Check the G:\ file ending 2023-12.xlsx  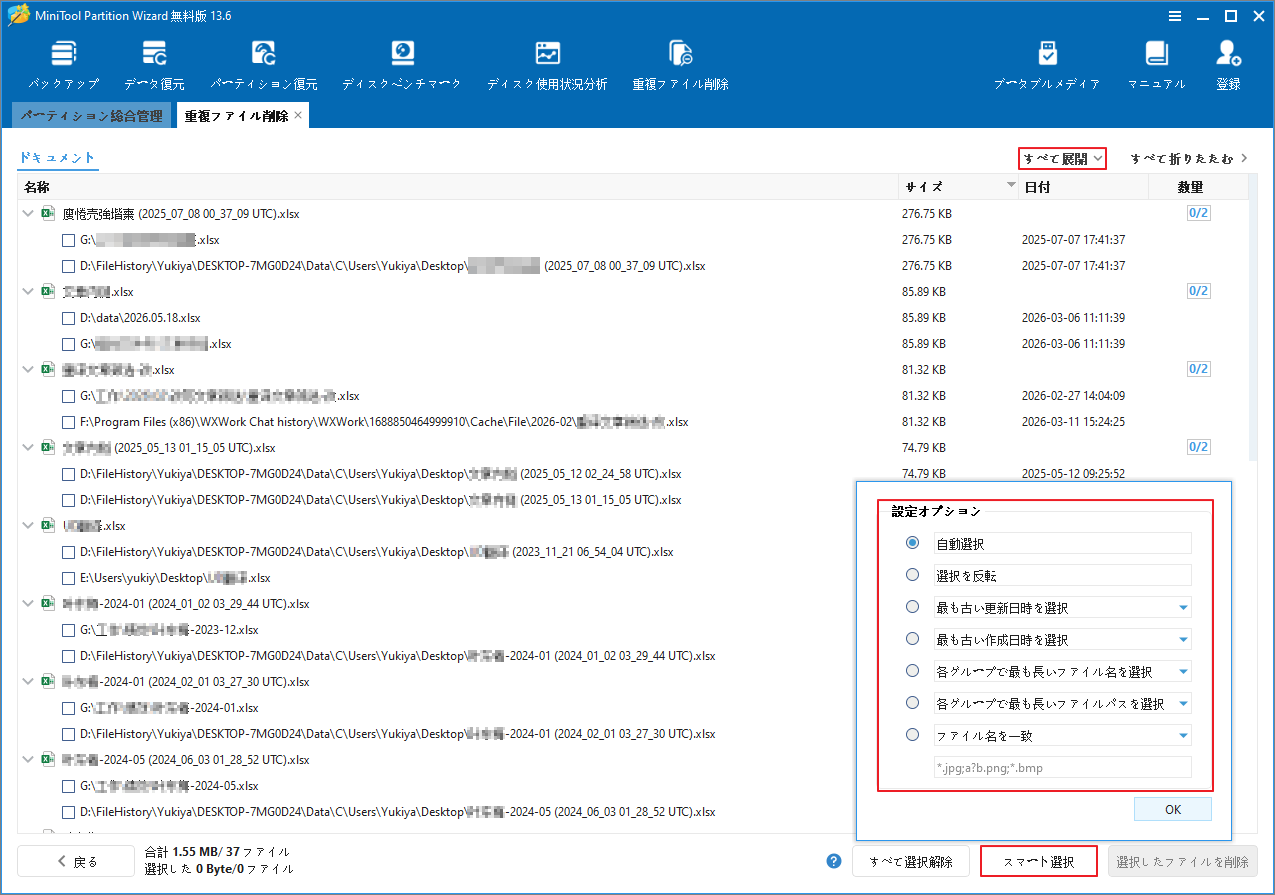click(68, 630)
